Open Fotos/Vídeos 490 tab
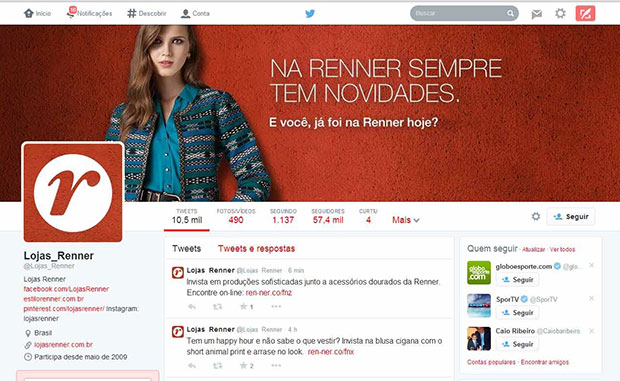Screen dimensions: 620x381 (x=236, y=217)
